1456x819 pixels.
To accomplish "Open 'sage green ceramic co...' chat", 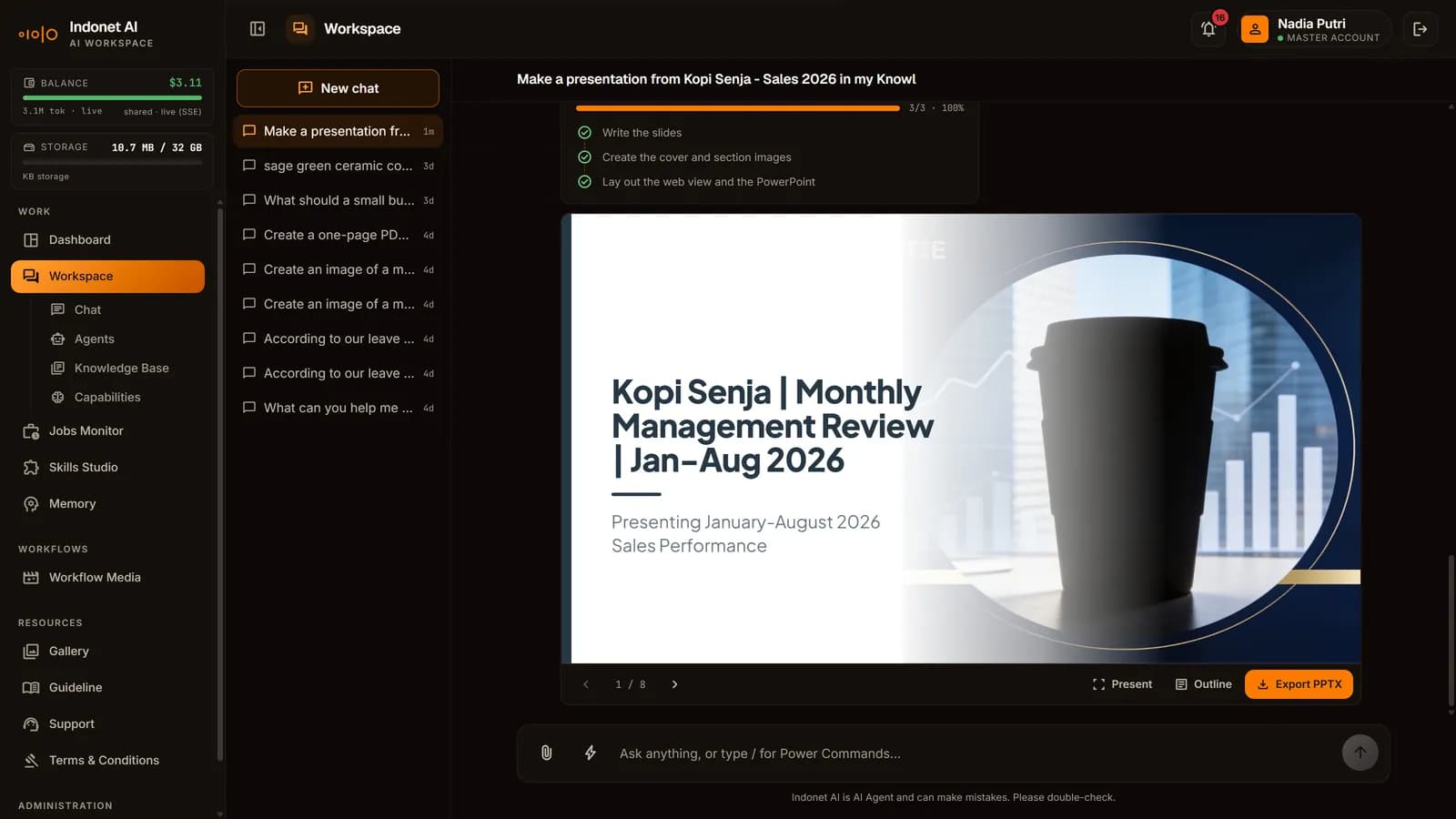I will pyautogui.click(x=338, y=166).
